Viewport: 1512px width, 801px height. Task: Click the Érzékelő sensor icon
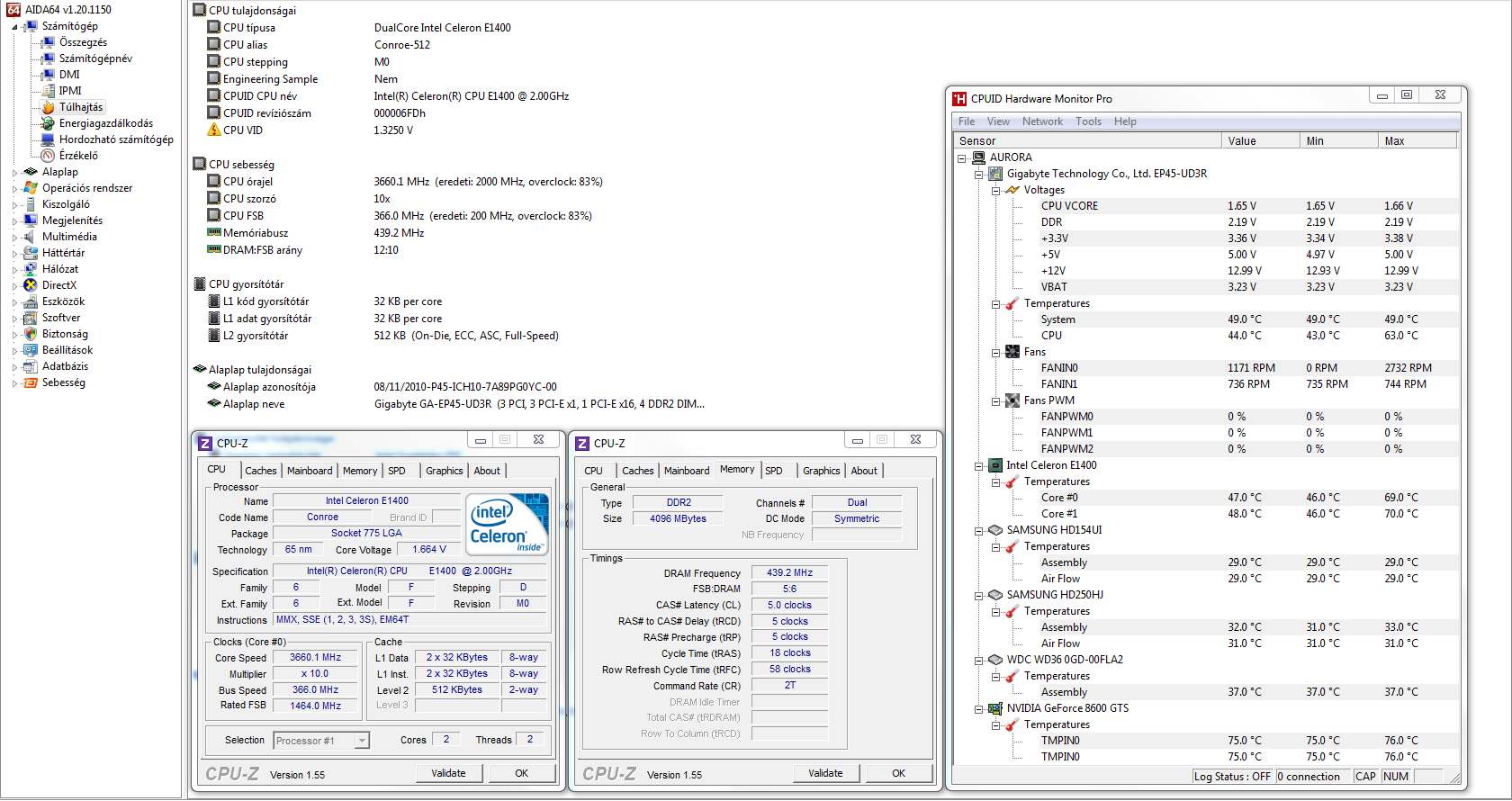pyautogui.click(x=49, y=156)
